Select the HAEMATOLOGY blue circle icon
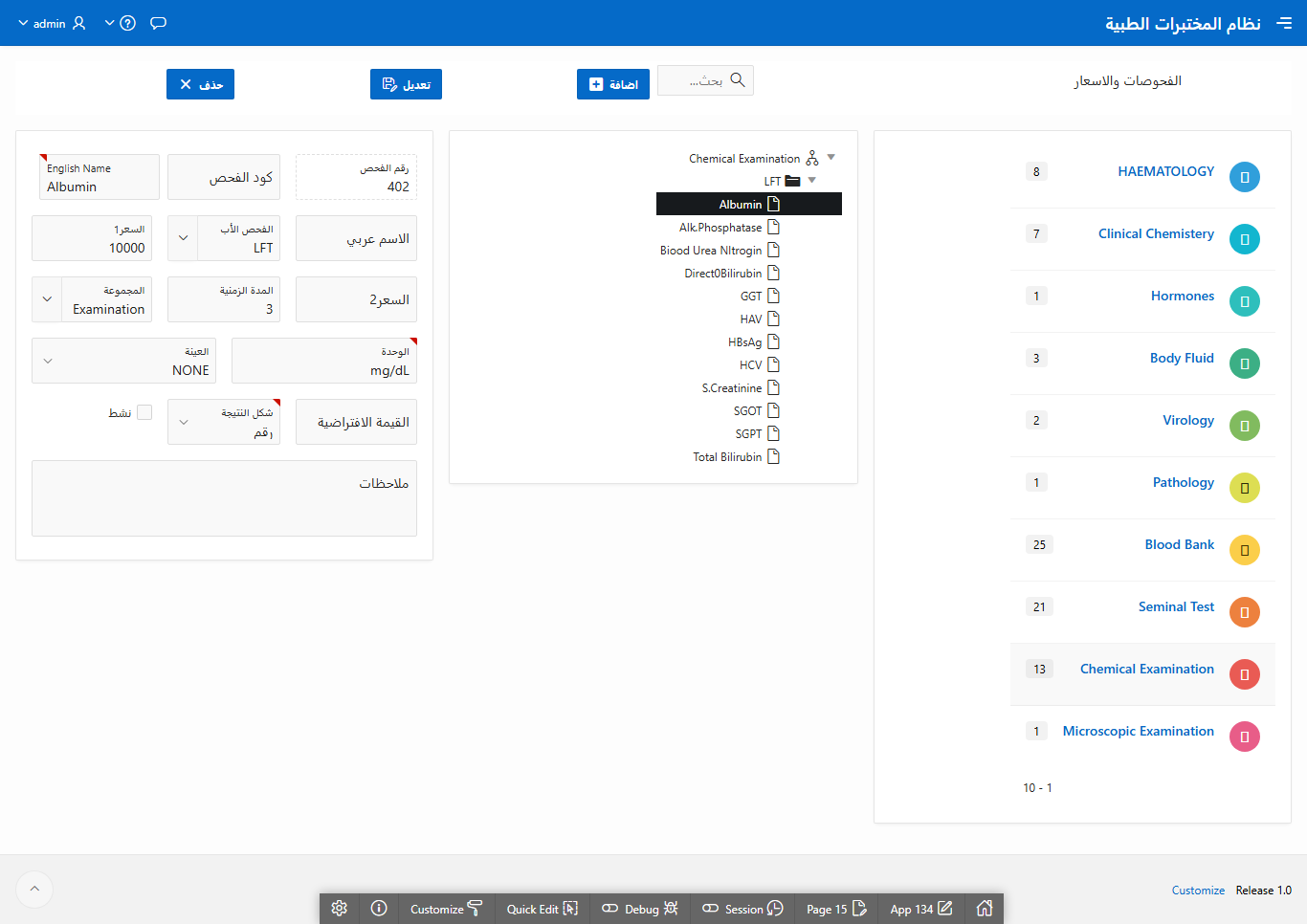The width and height of the screenshot is (1307, 924). pos(1245,177)
